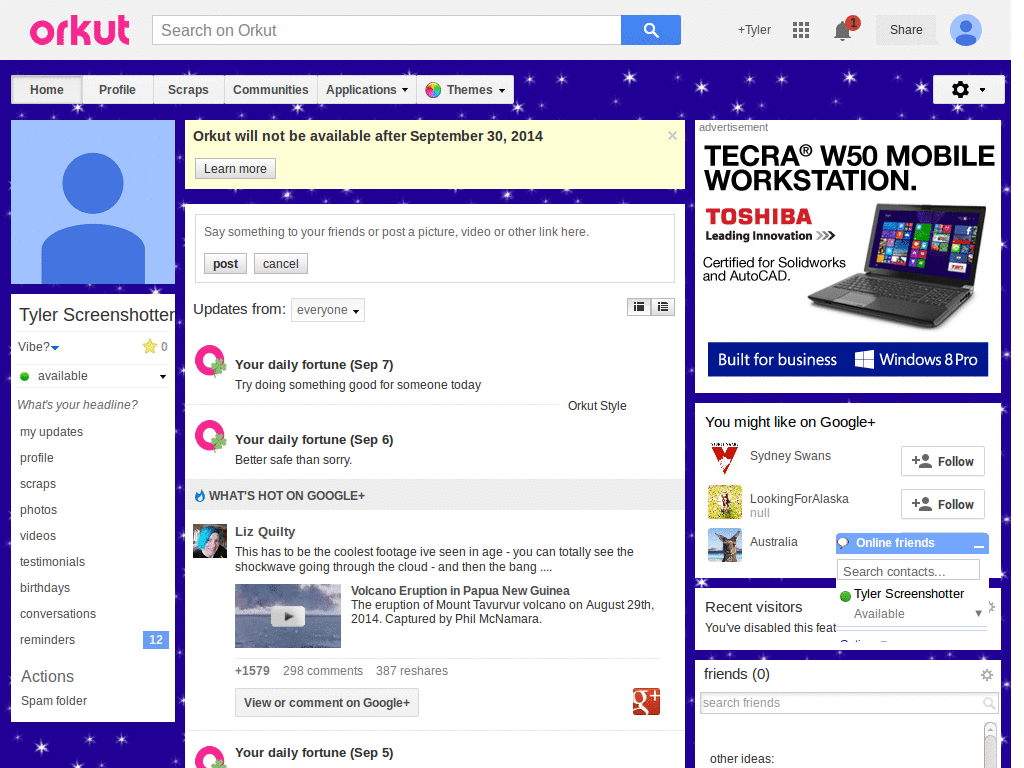Click the red Google+ icon
Screen dimensions: 1024x768
pos(647,701)
